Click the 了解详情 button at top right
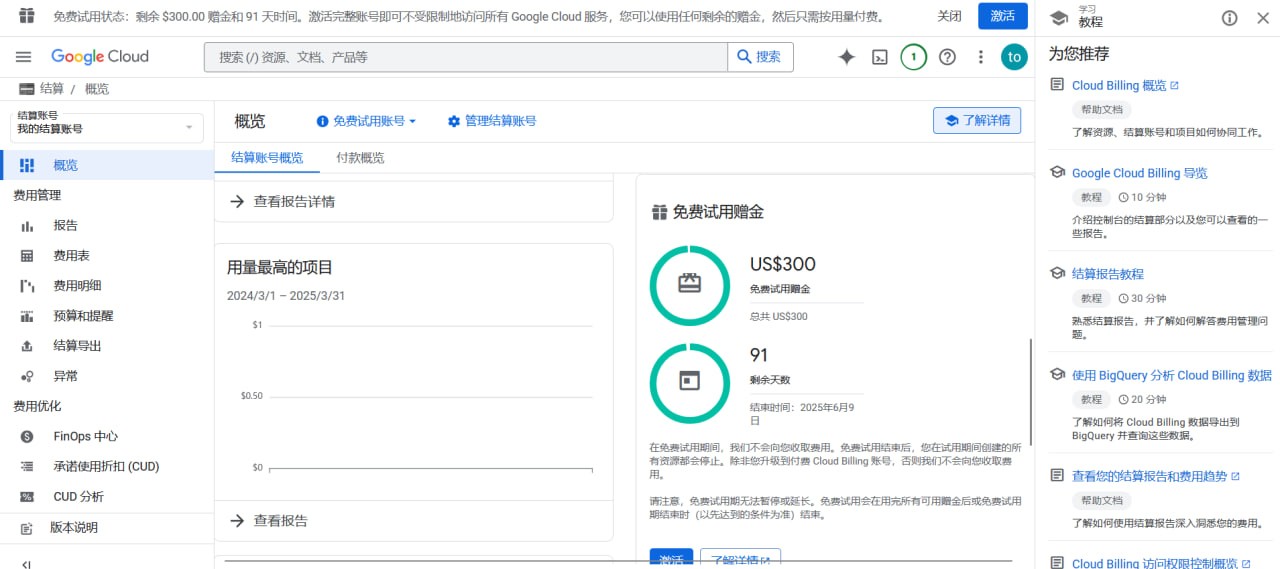Viewport: 1280px width, 569px height. 977,120
